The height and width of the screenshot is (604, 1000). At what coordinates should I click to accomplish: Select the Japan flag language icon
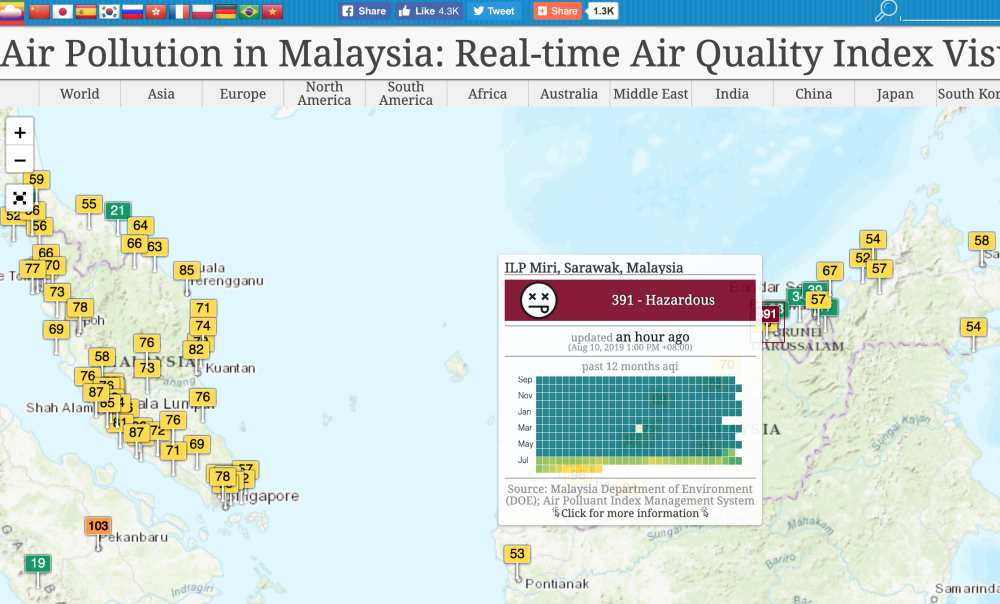coord(61,9)
